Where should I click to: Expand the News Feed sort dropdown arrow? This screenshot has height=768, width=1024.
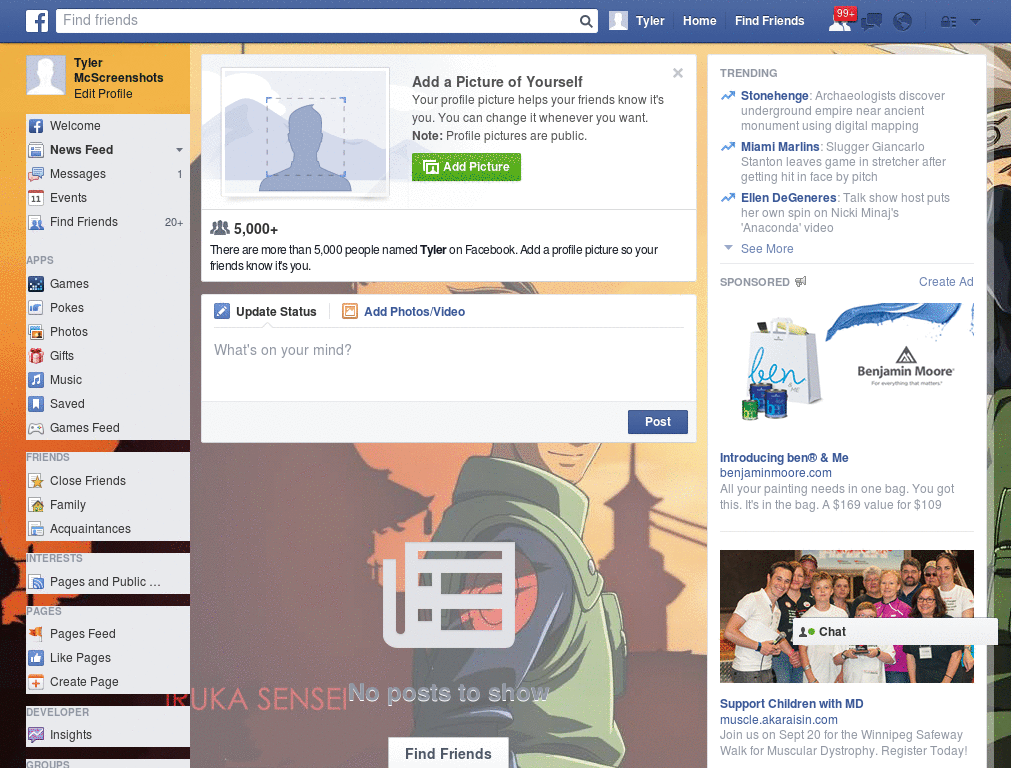click(179, 150)
